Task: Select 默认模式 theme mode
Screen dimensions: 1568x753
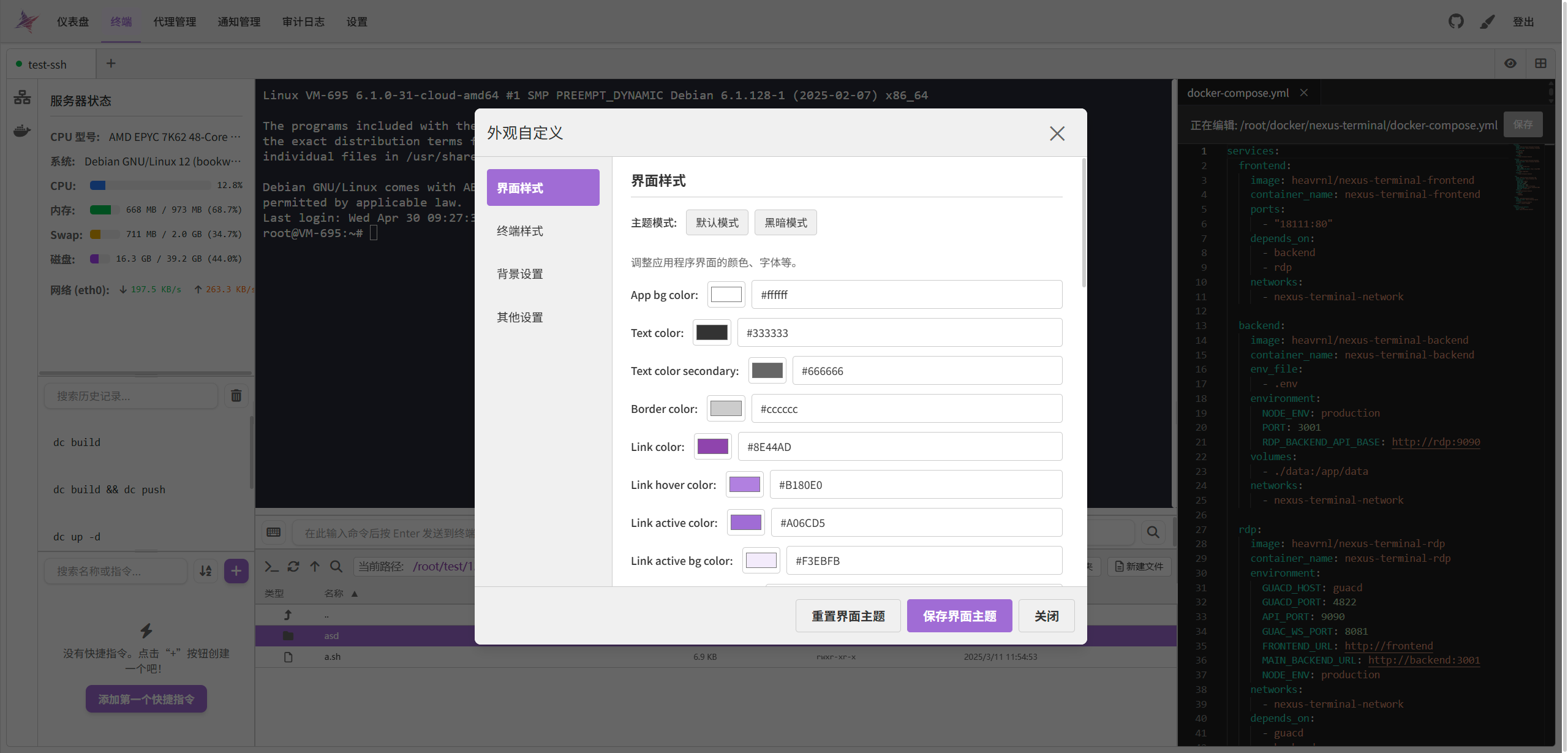Action: click(717, 222)
